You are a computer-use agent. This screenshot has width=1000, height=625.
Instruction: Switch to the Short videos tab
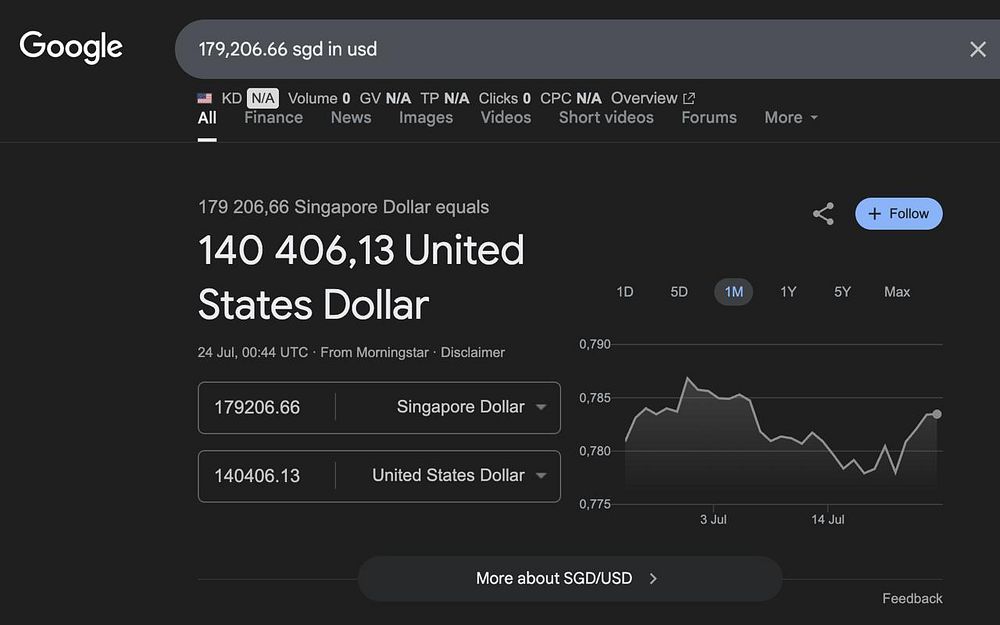coord(606,118)
